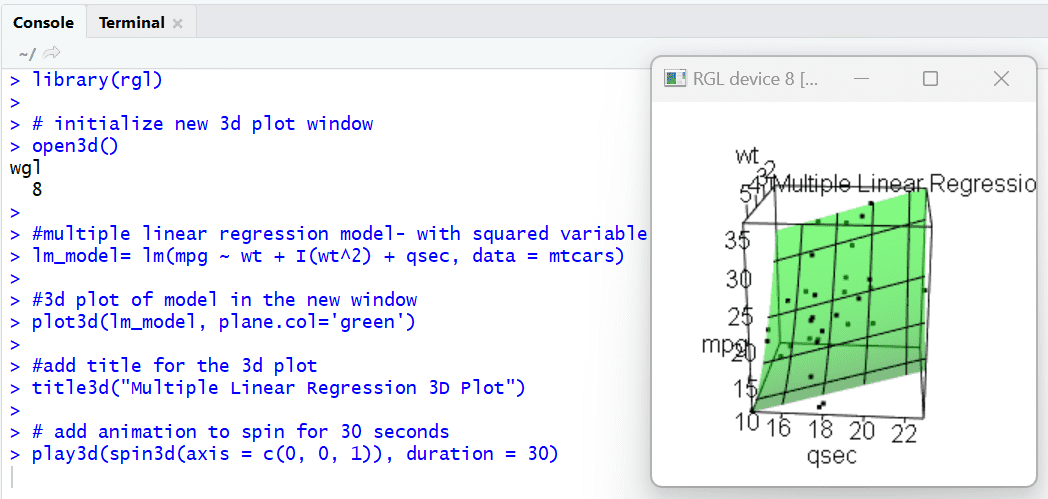Close the Terminal tab
The width and height of the screenshot is (1048, 499).
(x=177, y=24)
